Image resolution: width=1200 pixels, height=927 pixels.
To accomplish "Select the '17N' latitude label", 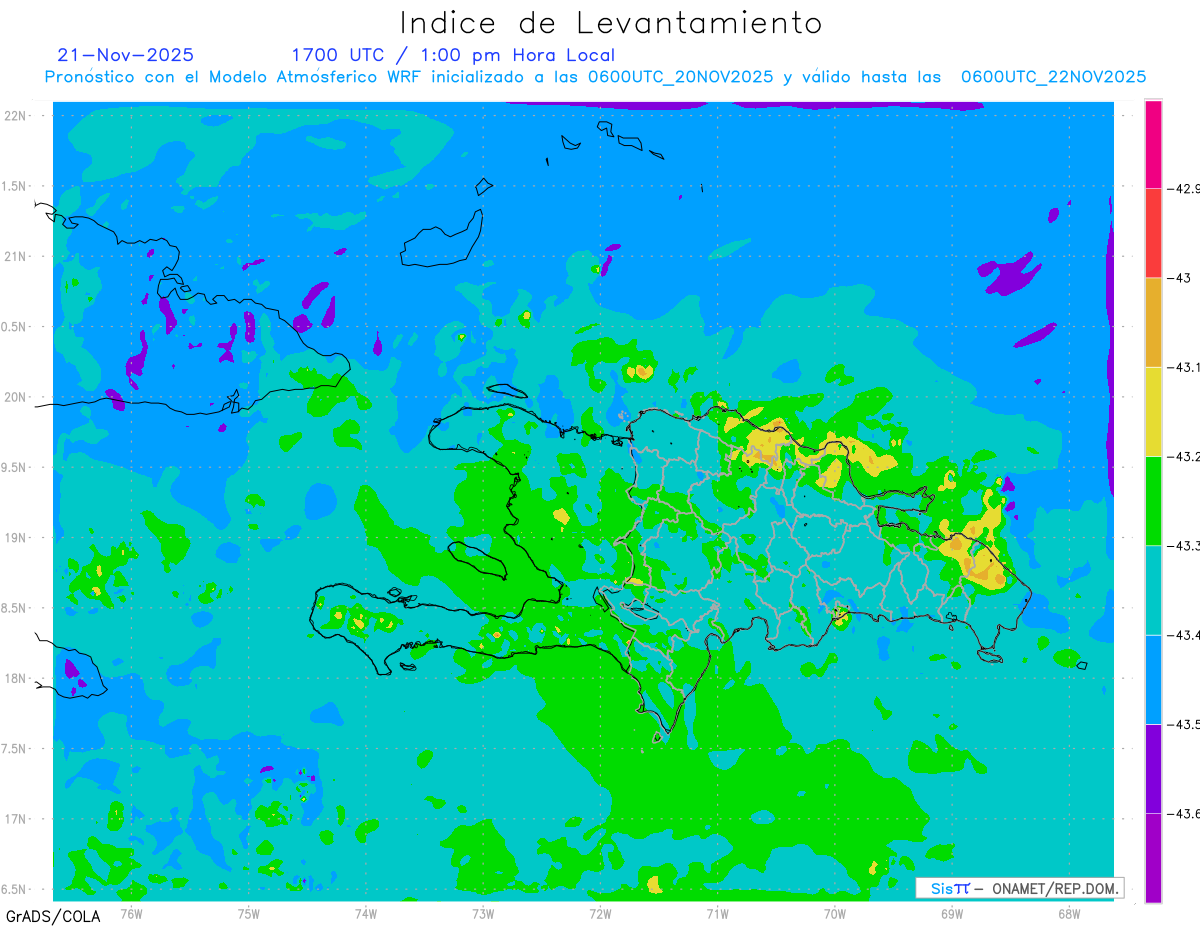I will tap(16, 819).
